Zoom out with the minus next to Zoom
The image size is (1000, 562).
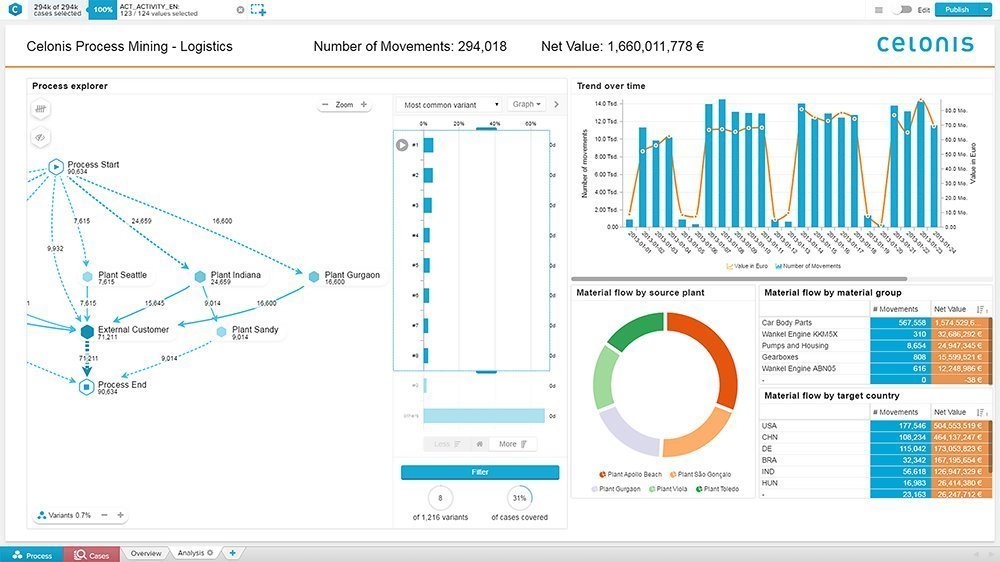point(325,104)
